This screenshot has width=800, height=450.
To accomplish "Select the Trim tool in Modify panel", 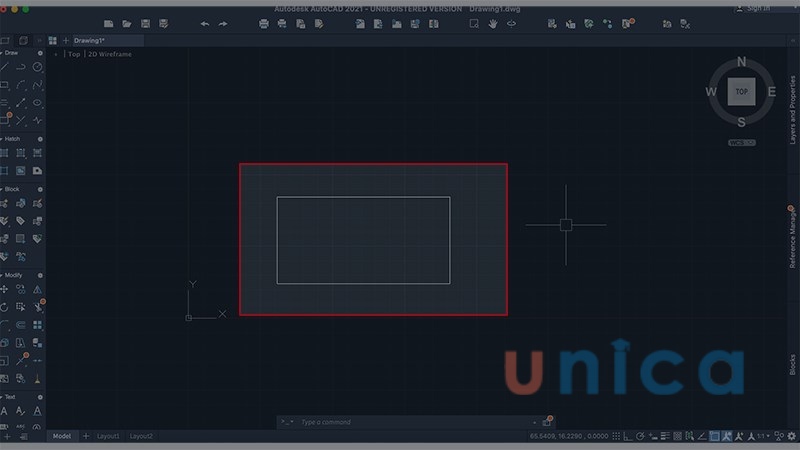I will [x=38, y=307].
